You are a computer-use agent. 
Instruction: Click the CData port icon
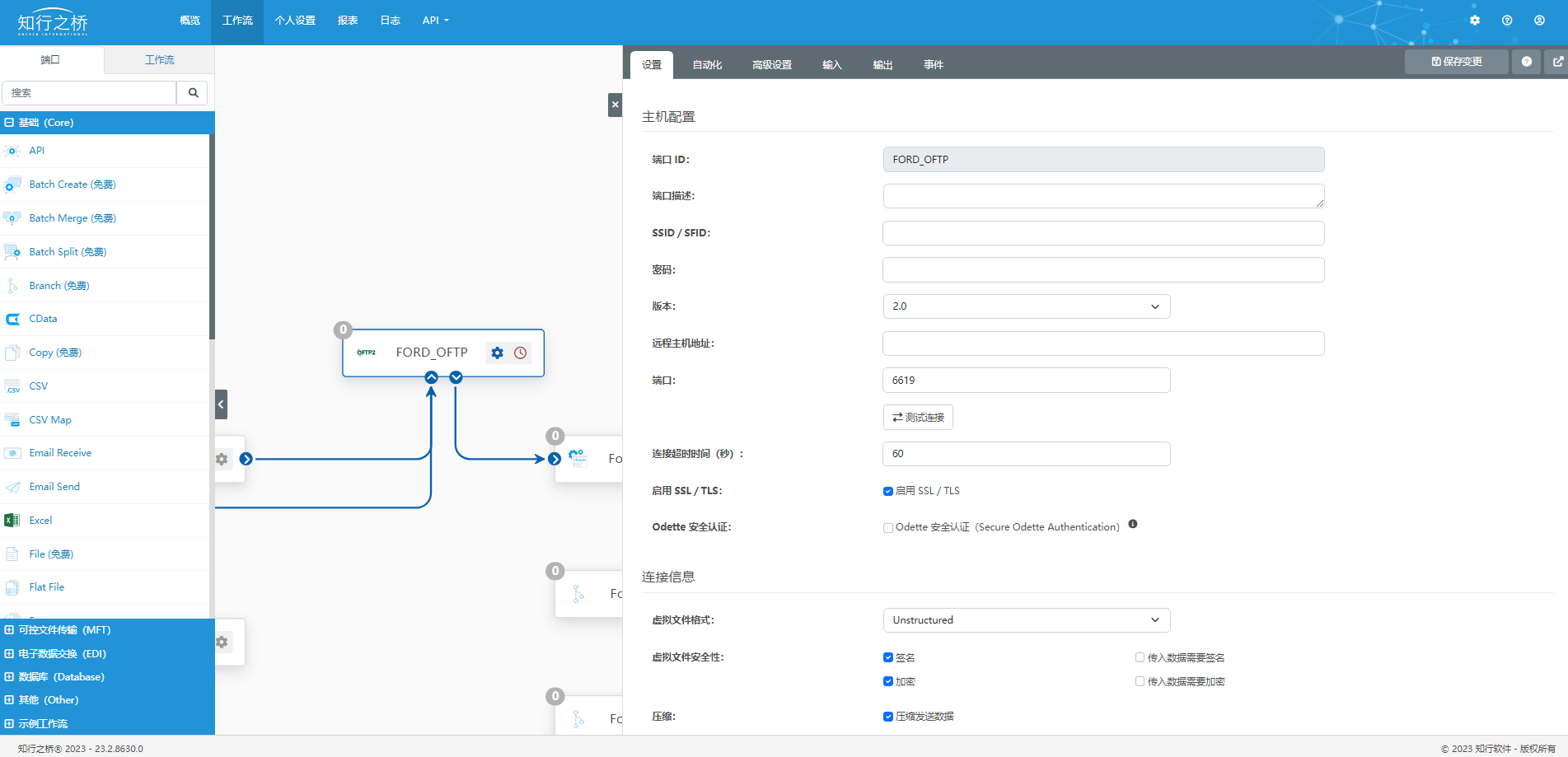point(12,319)
